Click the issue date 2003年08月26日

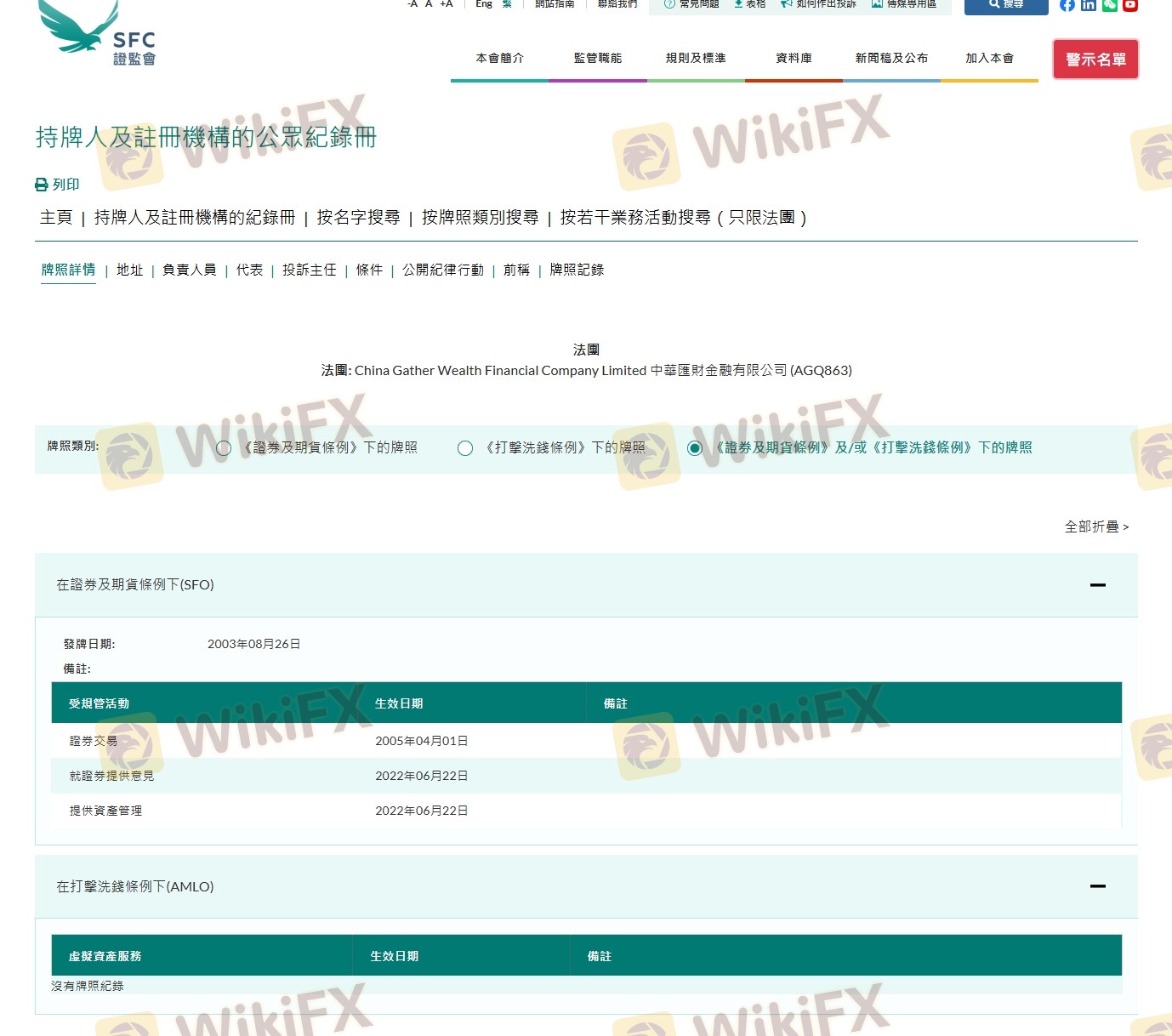(x=254, y=644)
